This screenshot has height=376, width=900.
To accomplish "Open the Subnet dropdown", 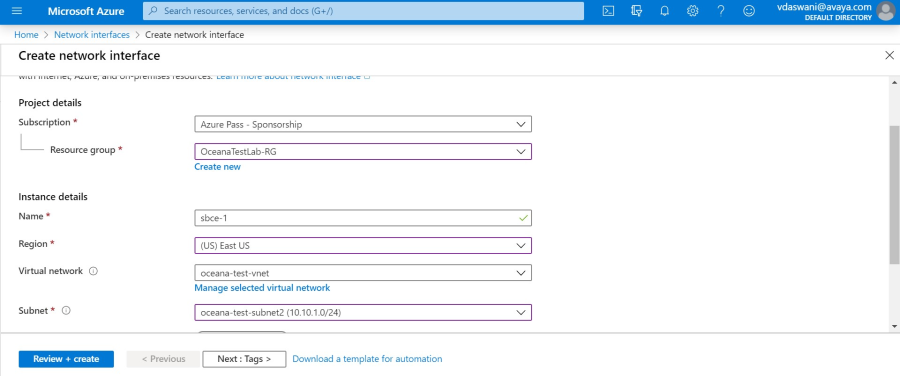I will click(x=363, y=312).
